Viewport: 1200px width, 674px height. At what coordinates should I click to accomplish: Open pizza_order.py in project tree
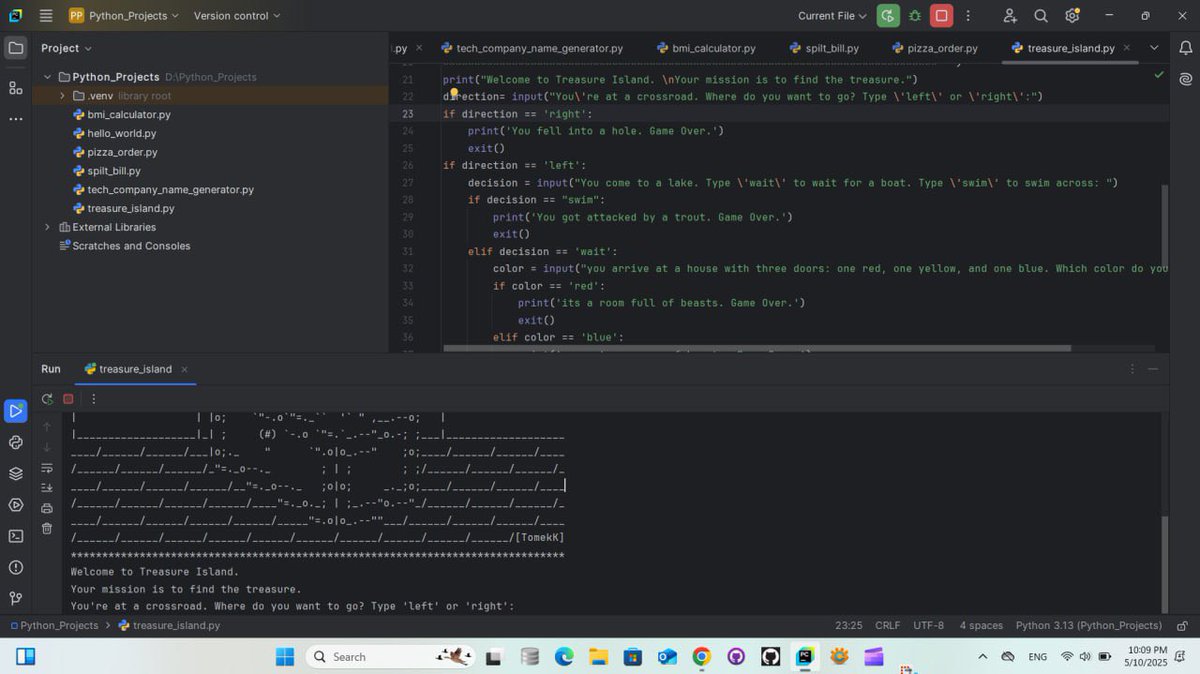pos(122,152)
